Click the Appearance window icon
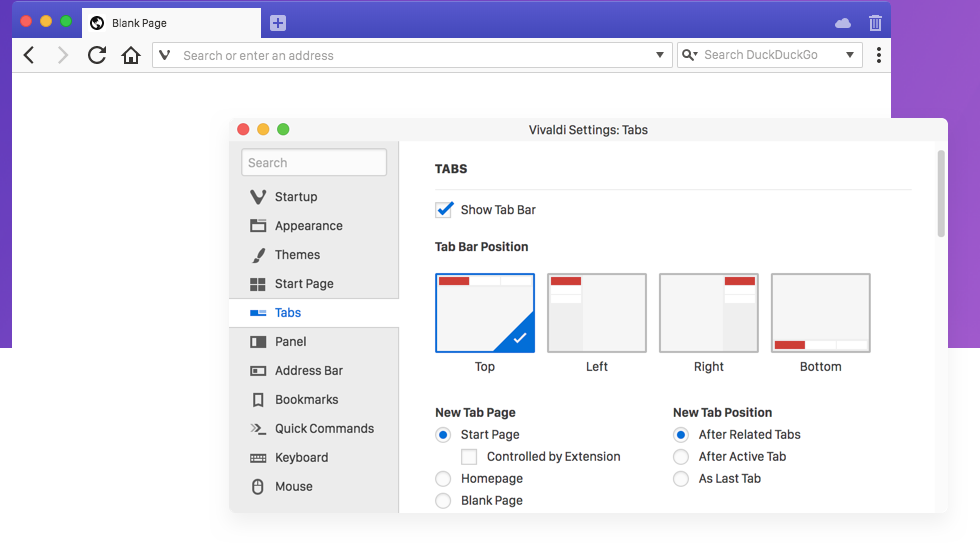 click(258, 226)
